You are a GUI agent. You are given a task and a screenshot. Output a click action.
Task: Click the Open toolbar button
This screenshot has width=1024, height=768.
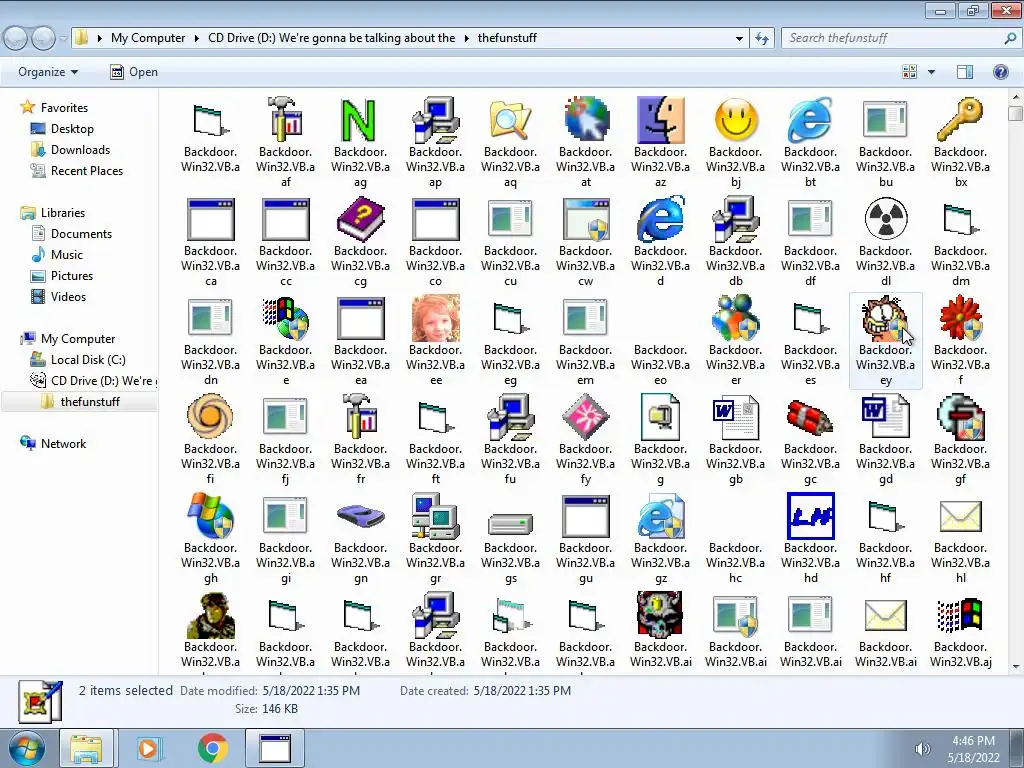tap(134, 72)
